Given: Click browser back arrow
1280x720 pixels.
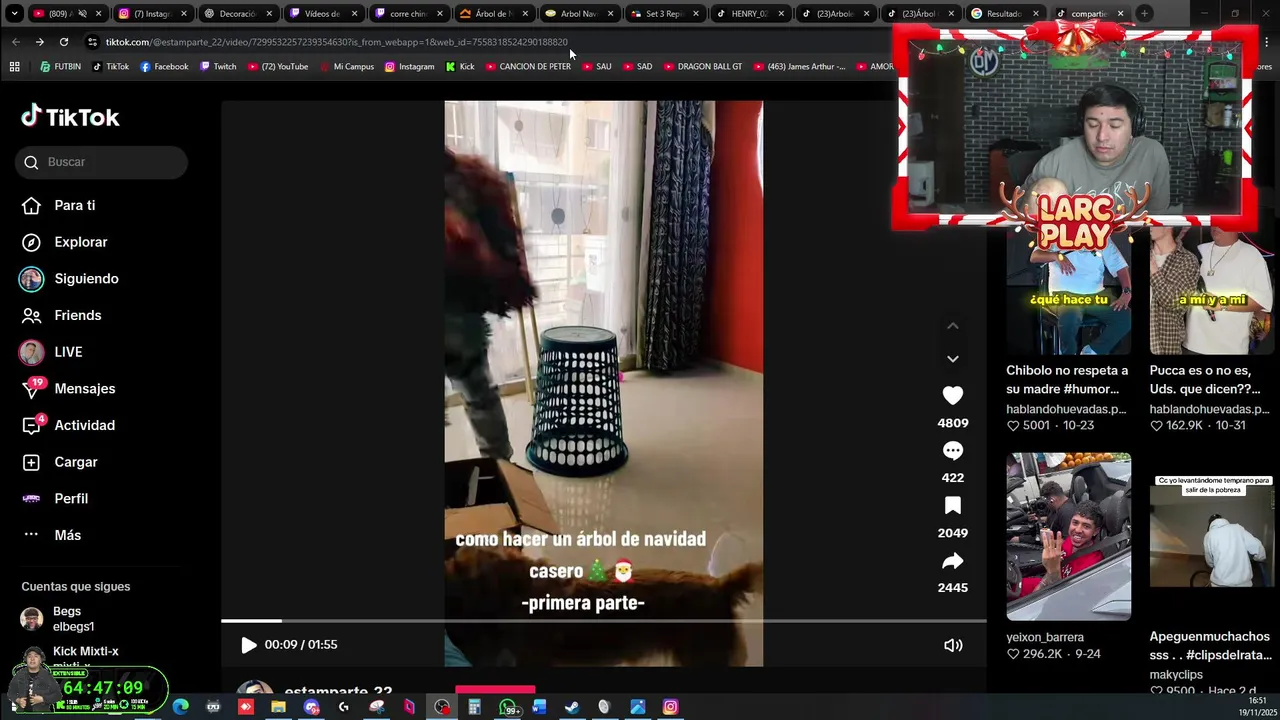Looking at the screenshot, I should coord(16,42).
